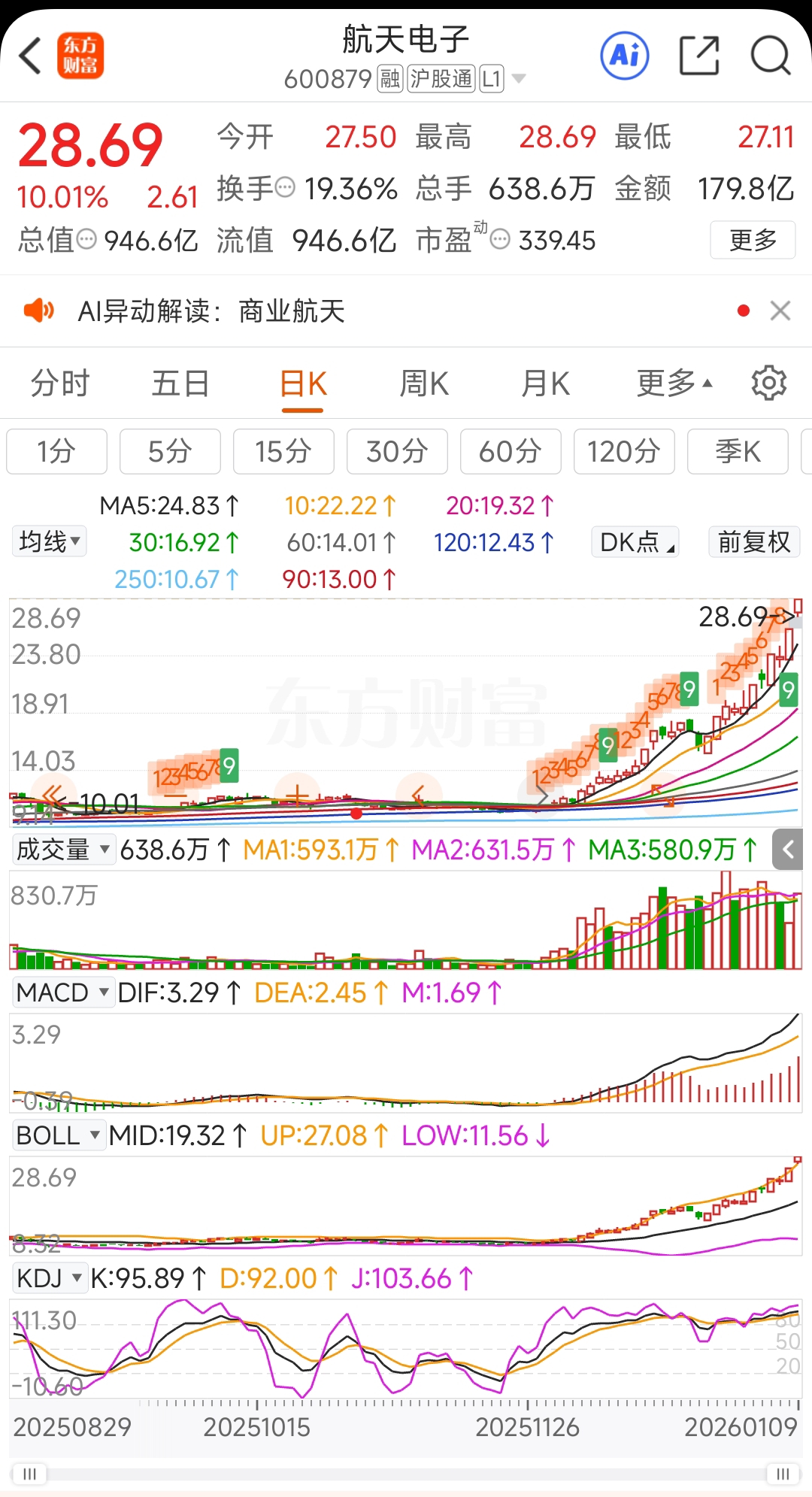Tap the large 28.69 current price
The width and height of the screenshot is (812, 1497).
[x=90, y=145]
